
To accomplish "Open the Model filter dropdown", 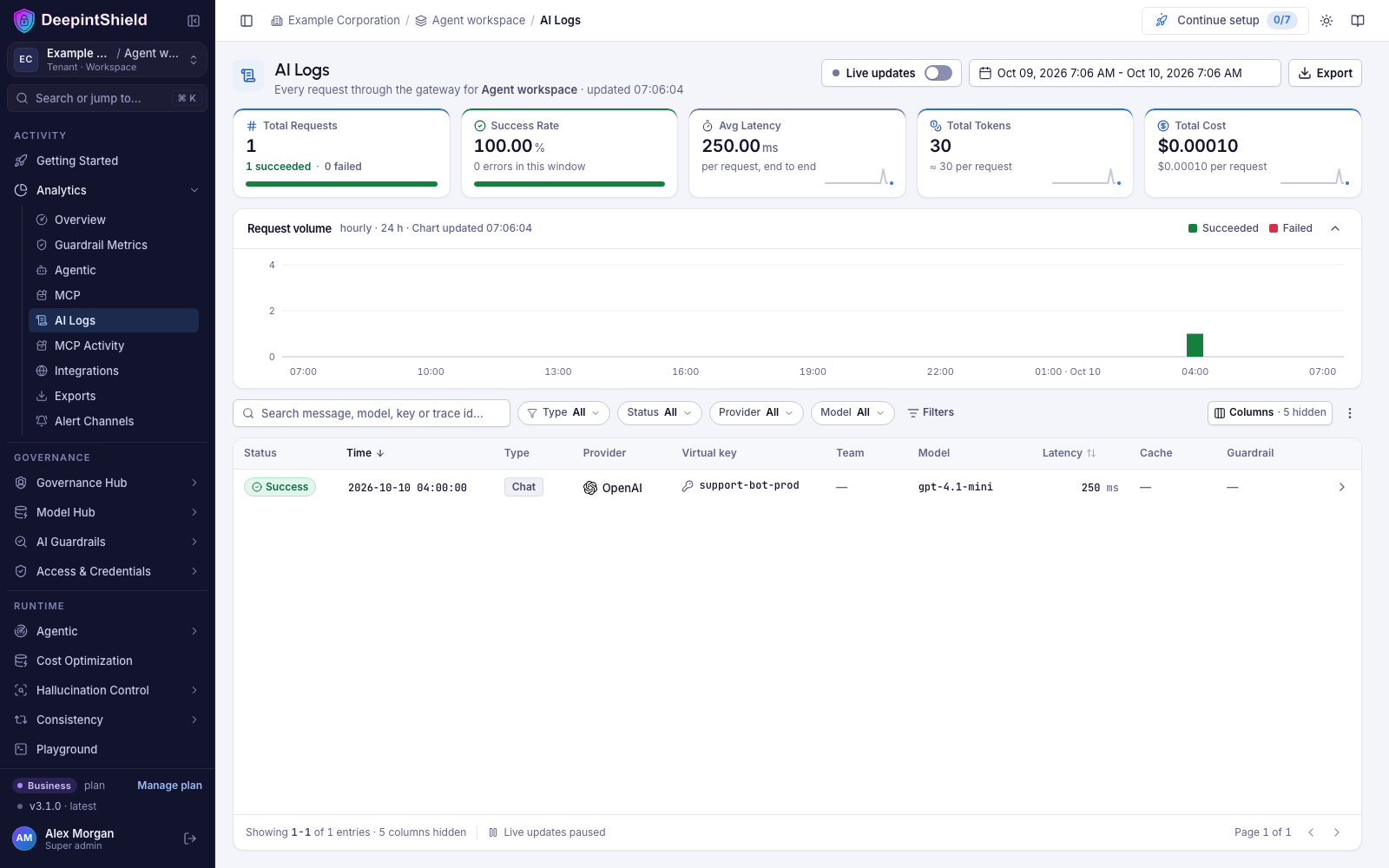I will point(852,413).
